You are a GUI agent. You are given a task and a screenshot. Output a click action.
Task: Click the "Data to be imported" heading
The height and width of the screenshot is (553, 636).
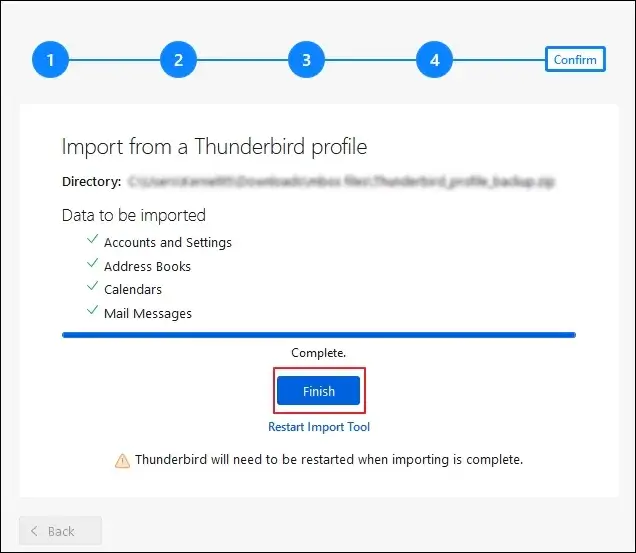click(134, 215)
